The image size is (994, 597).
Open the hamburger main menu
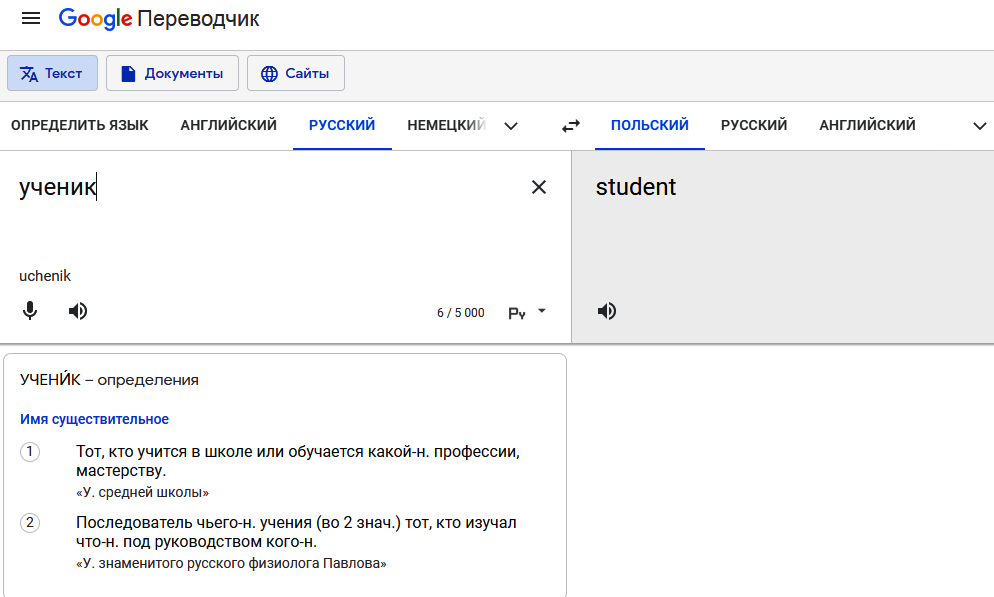(30, 18)
